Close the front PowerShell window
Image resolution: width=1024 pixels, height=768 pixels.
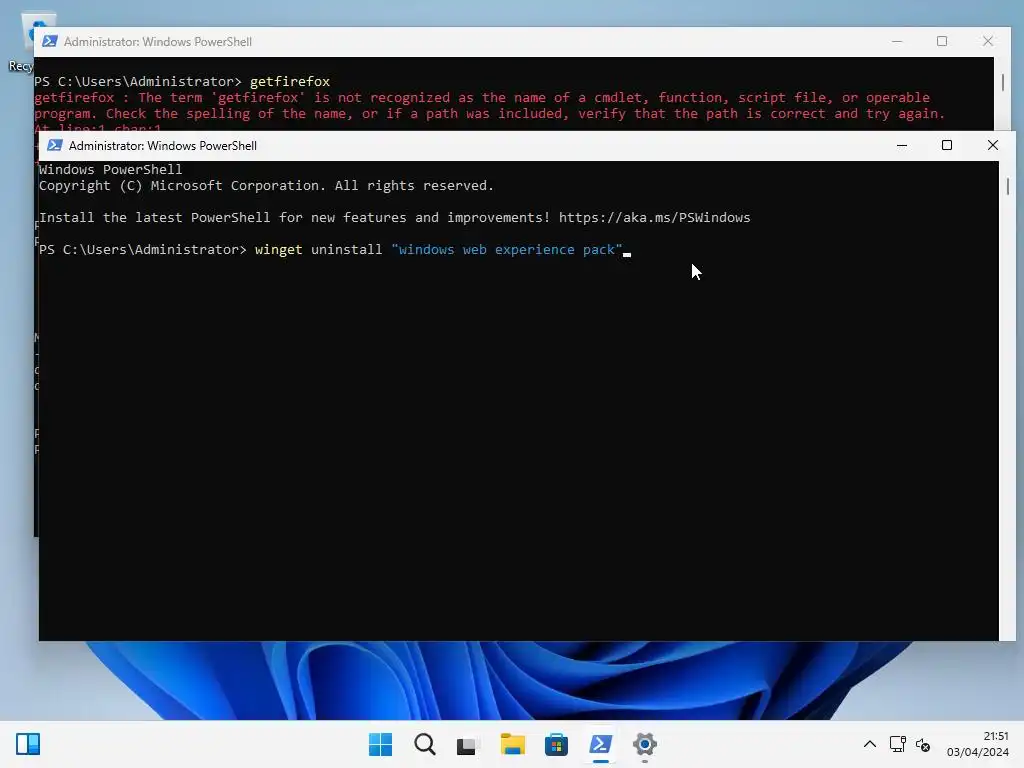tap(993, 145)
